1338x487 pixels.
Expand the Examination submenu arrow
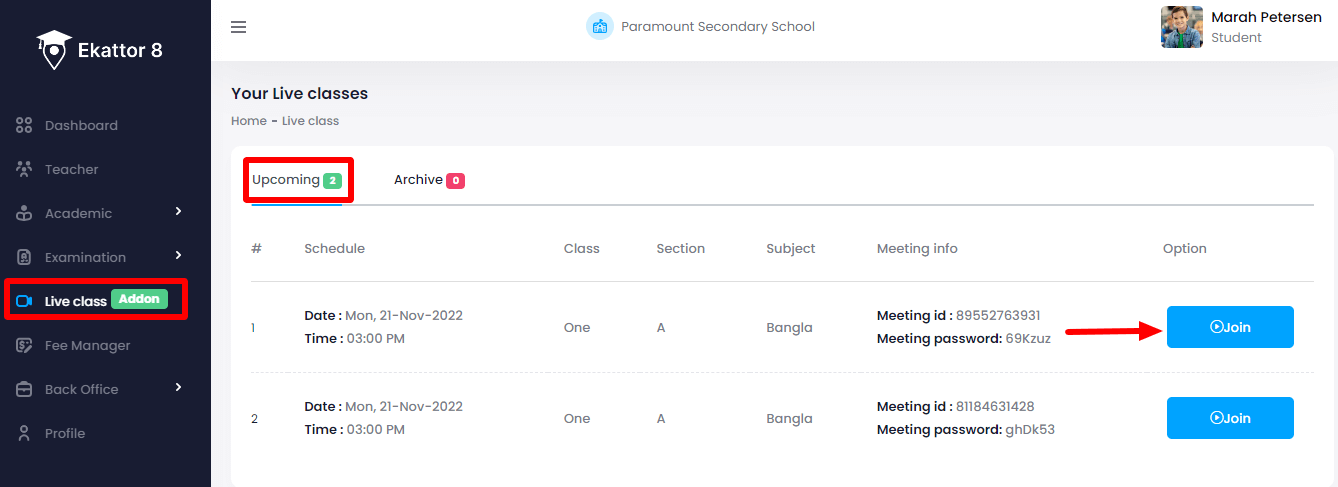pos(179,255)
